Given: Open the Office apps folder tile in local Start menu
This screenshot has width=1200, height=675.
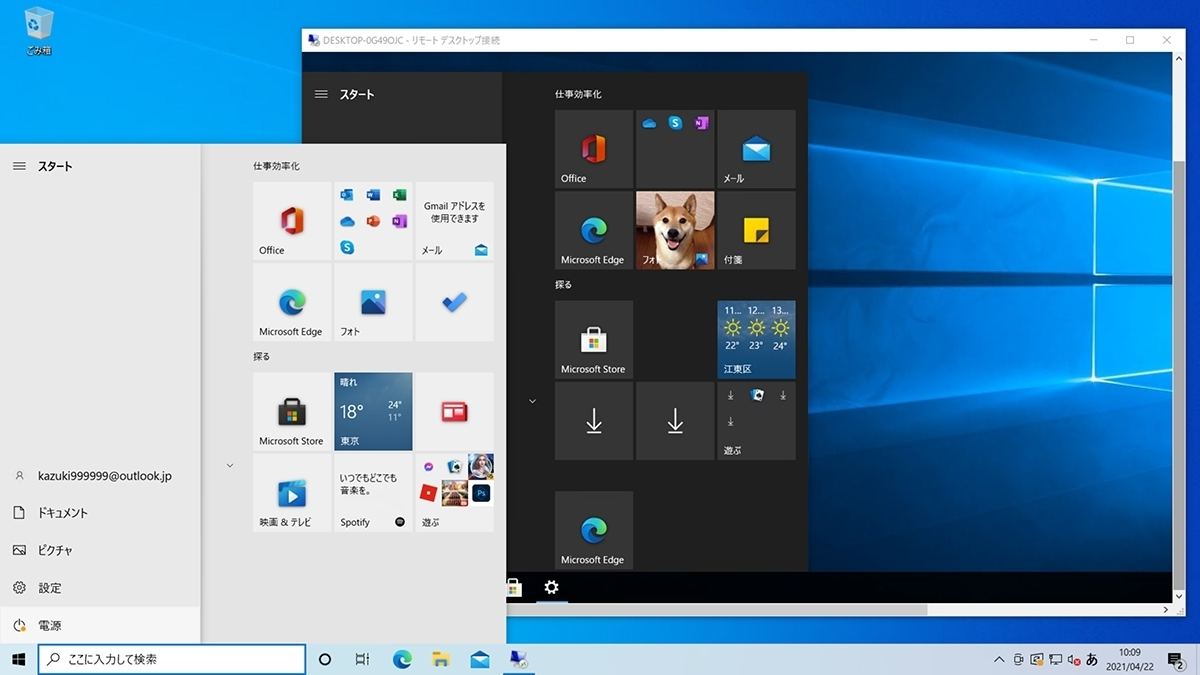Looking at the screenshot, I should 373,221.
